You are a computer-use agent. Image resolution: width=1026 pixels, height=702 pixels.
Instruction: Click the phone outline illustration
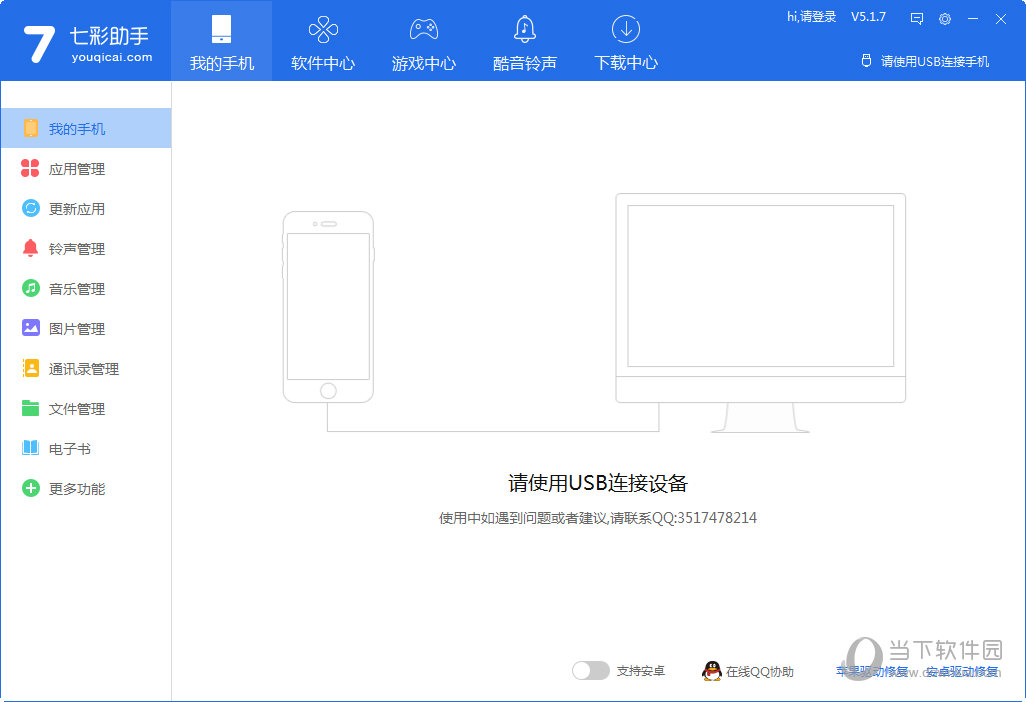point(328,307)
